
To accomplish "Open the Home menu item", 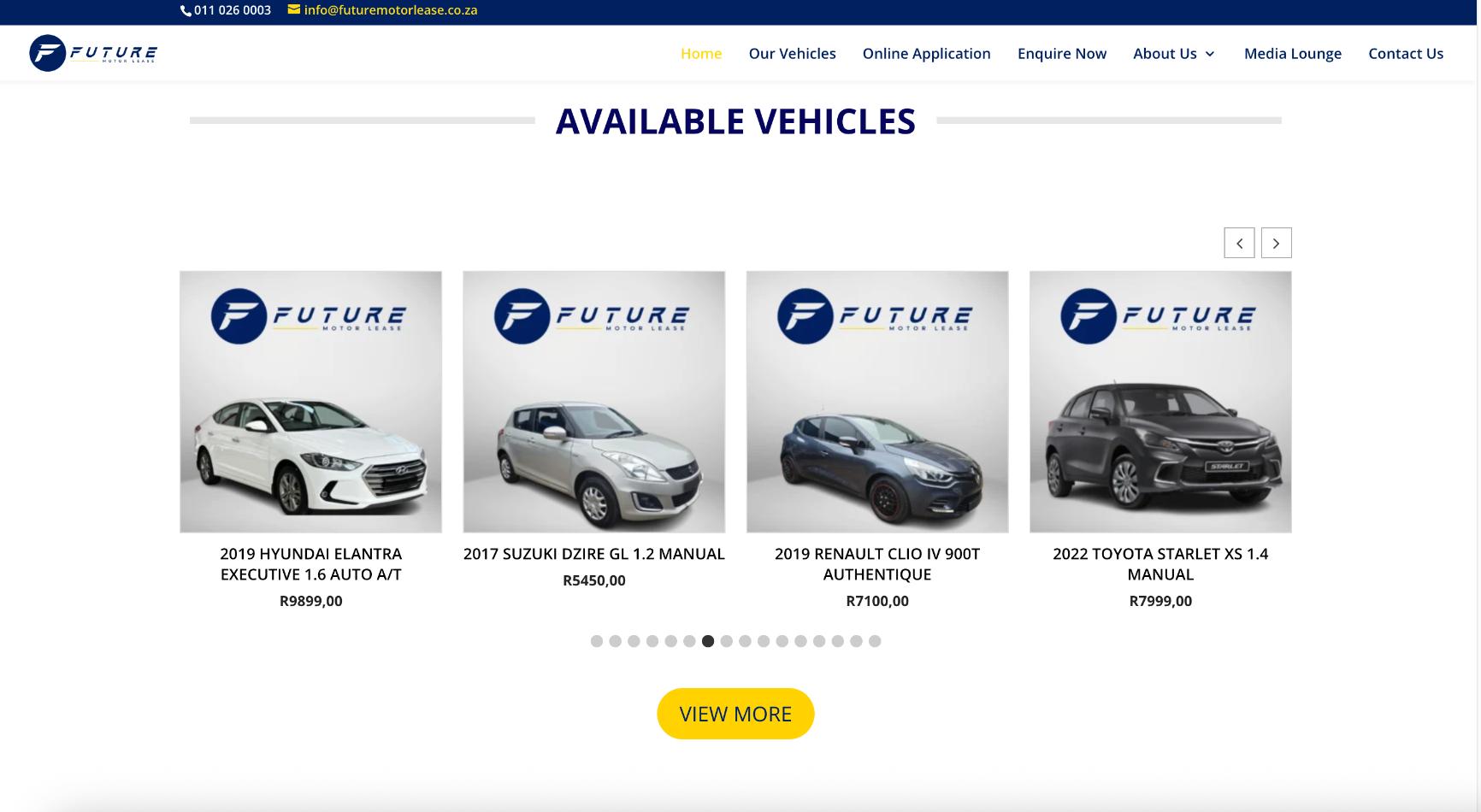I will point(701,53).
